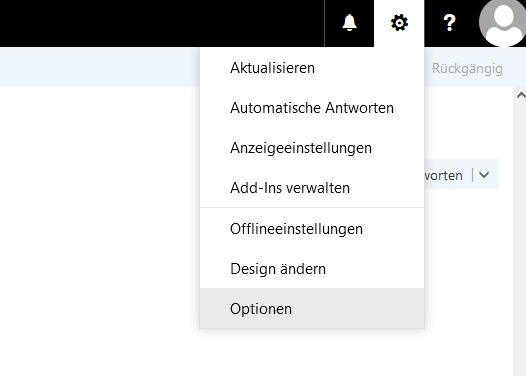
Task: Click the light blue toolbar strip
Action: (100, 67)
